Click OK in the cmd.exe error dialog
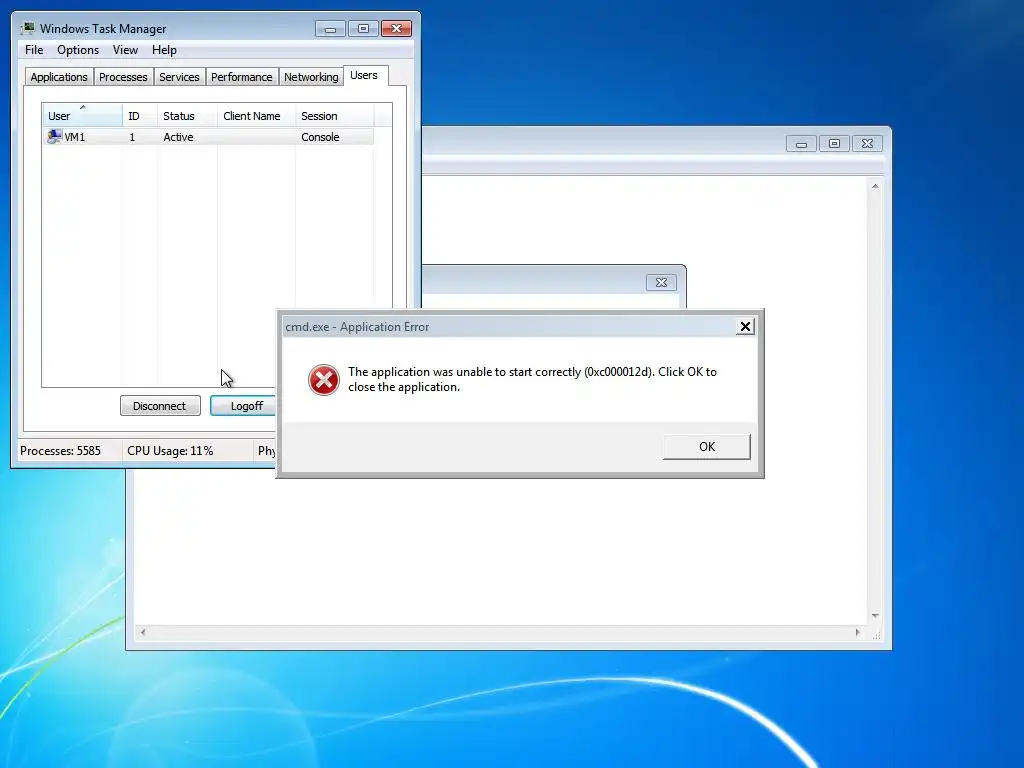The width and height of the screenshot is (1024, 768). tap(707, 447)
